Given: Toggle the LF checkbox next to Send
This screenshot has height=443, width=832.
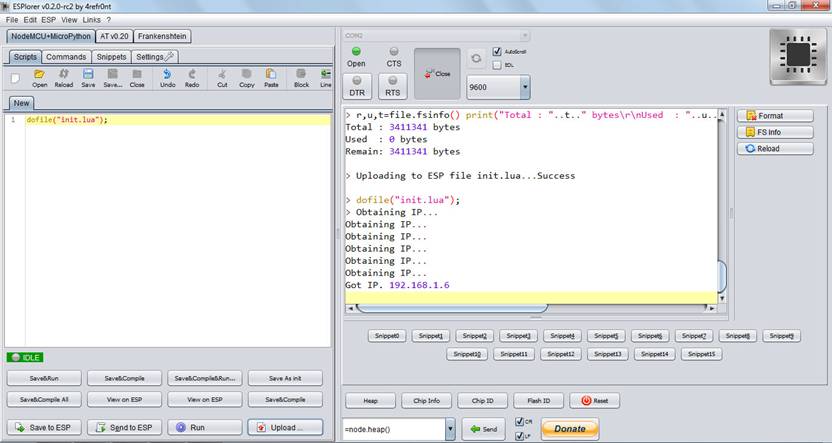Looking at the screenshot, I should coord(519,436).
